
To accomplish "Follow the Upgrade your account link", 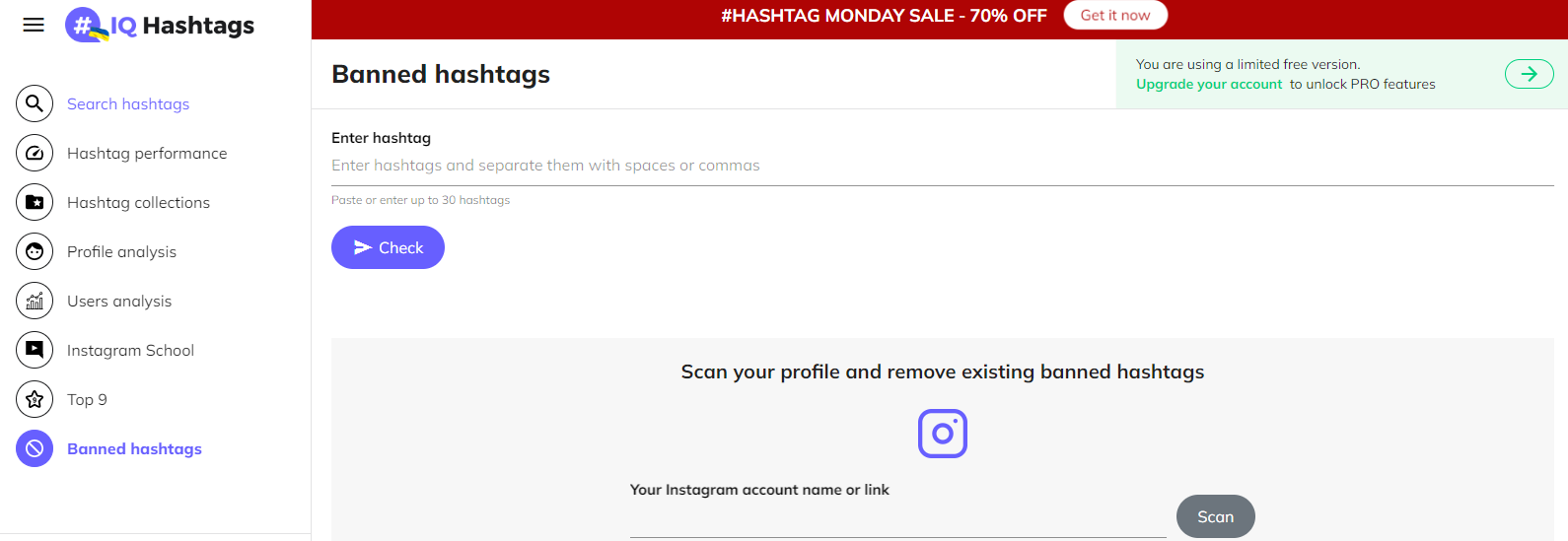I will 1209,84.
